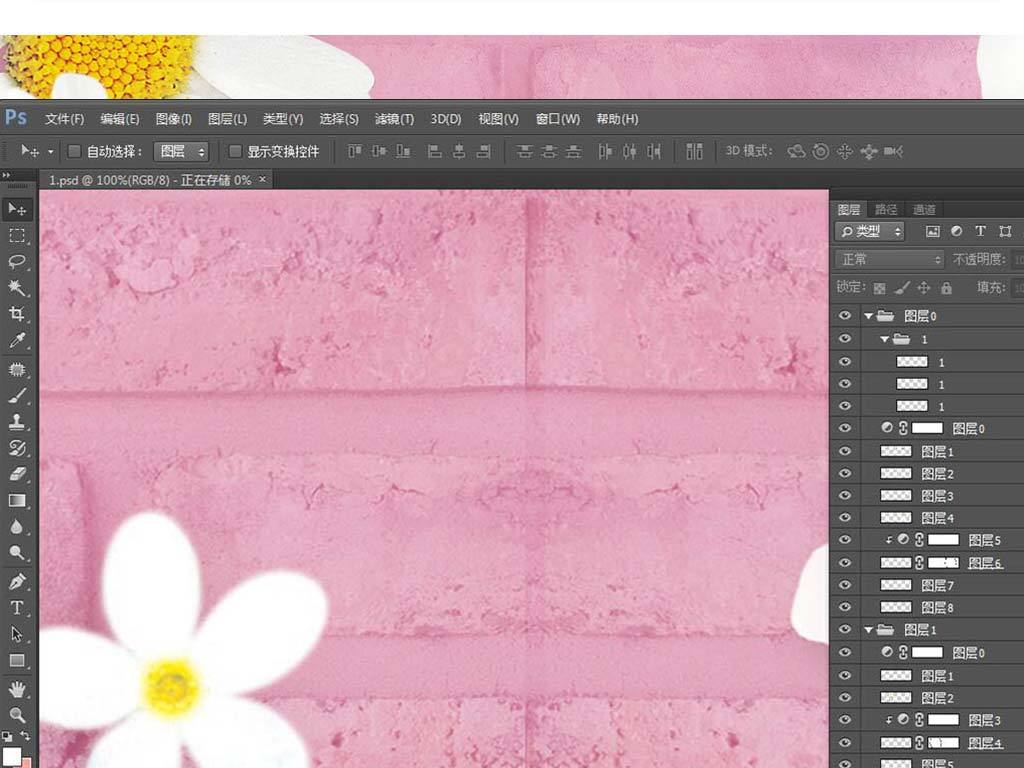Close the 1.psd document tab
This screenshot has width=1024, height=768.
coord(263,180)
